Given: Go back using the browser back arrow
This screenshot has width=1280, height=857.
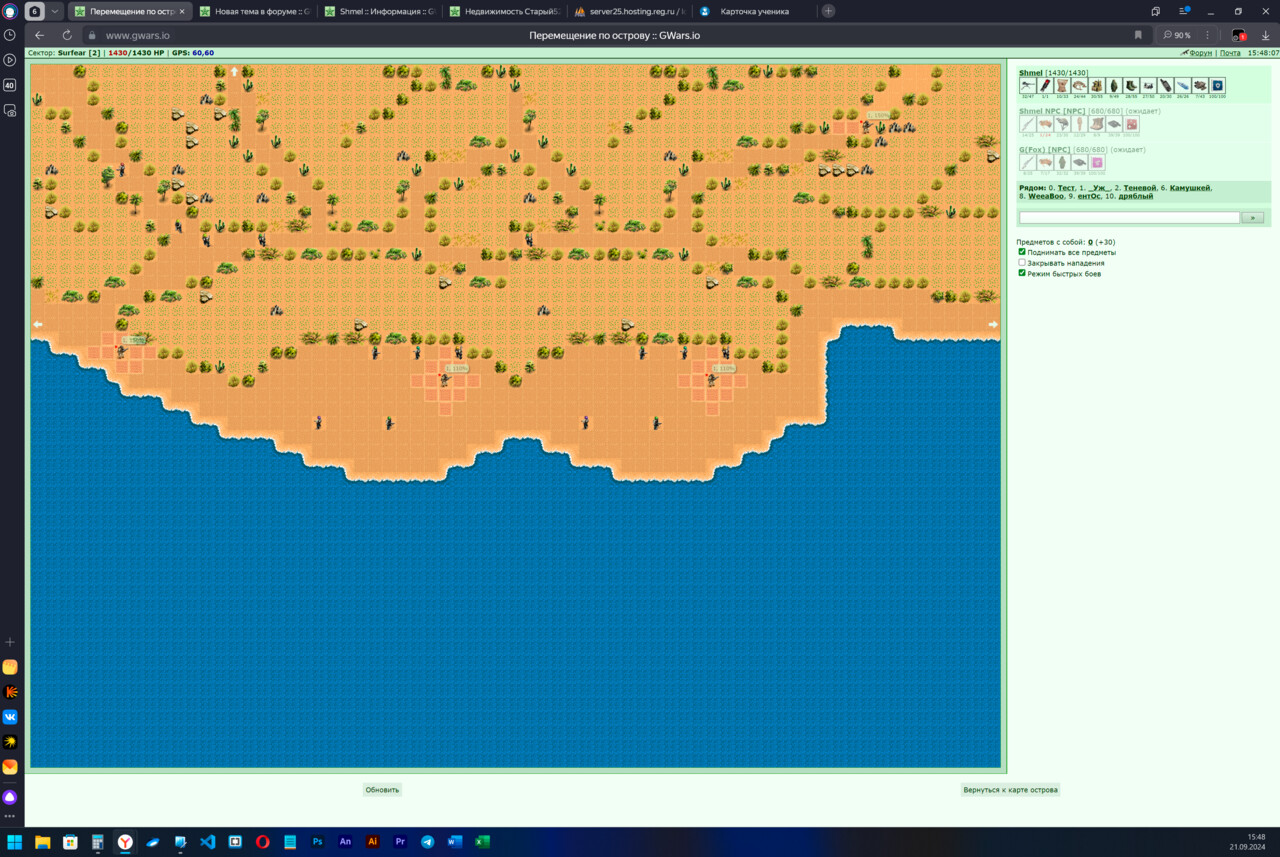Looking at the screenshot, I should point(40,35).
